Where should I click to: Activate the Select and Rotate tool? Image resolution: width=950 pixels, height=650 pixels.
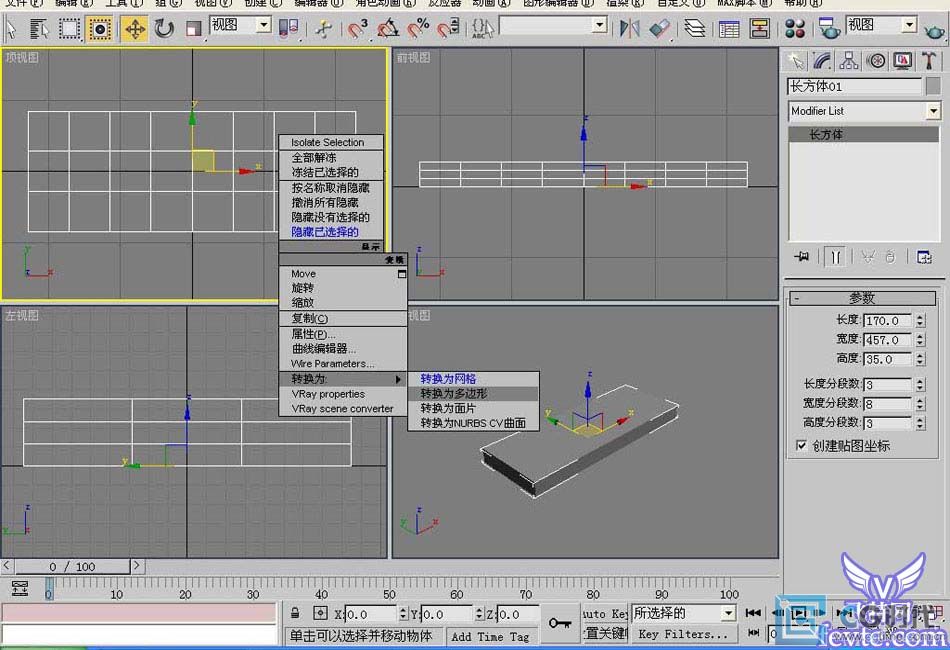tap(164, 28)
